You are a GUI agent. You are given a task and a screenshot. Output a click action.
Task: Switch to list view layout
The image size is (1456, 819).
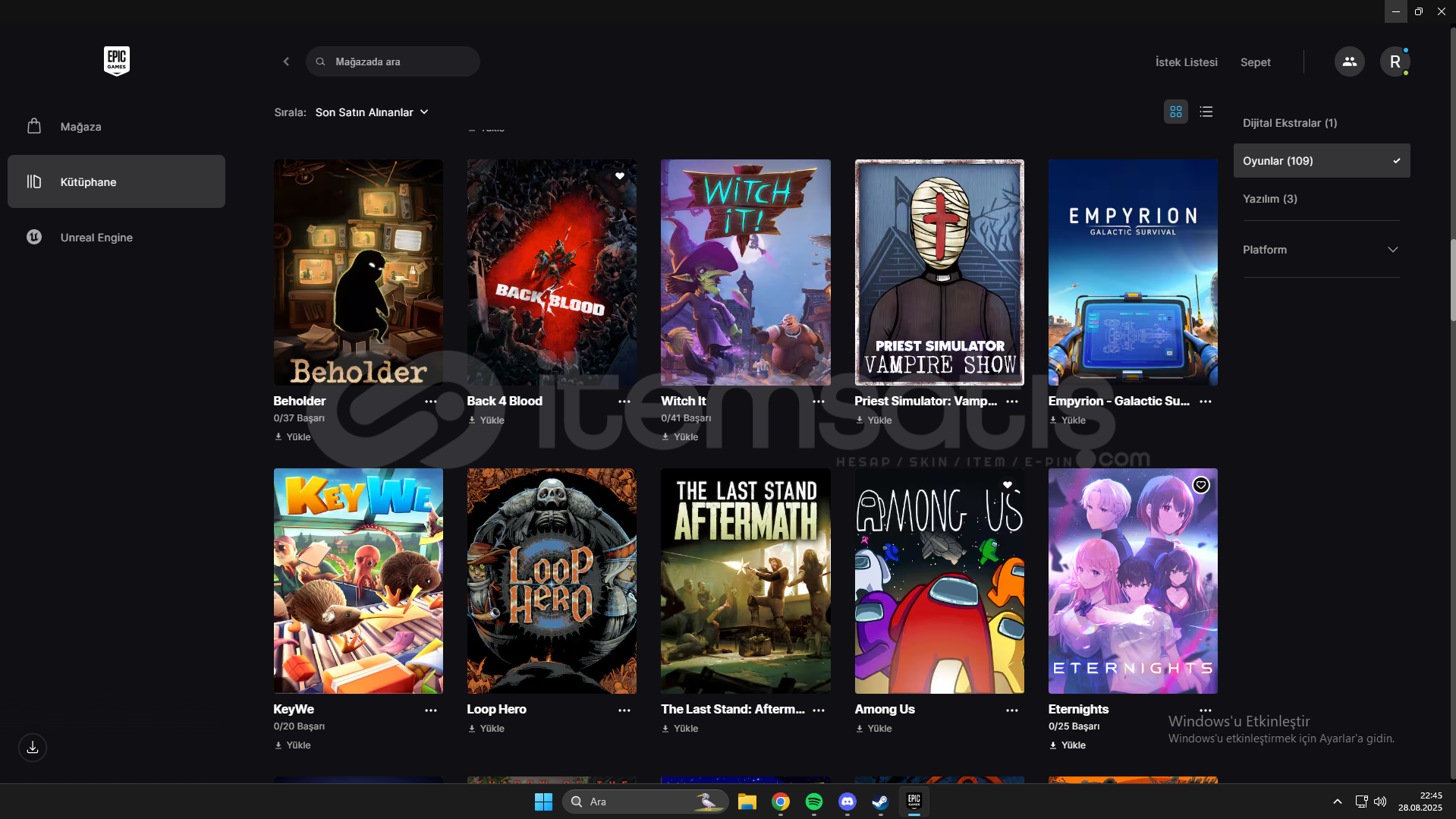[x=1206, y=112]
